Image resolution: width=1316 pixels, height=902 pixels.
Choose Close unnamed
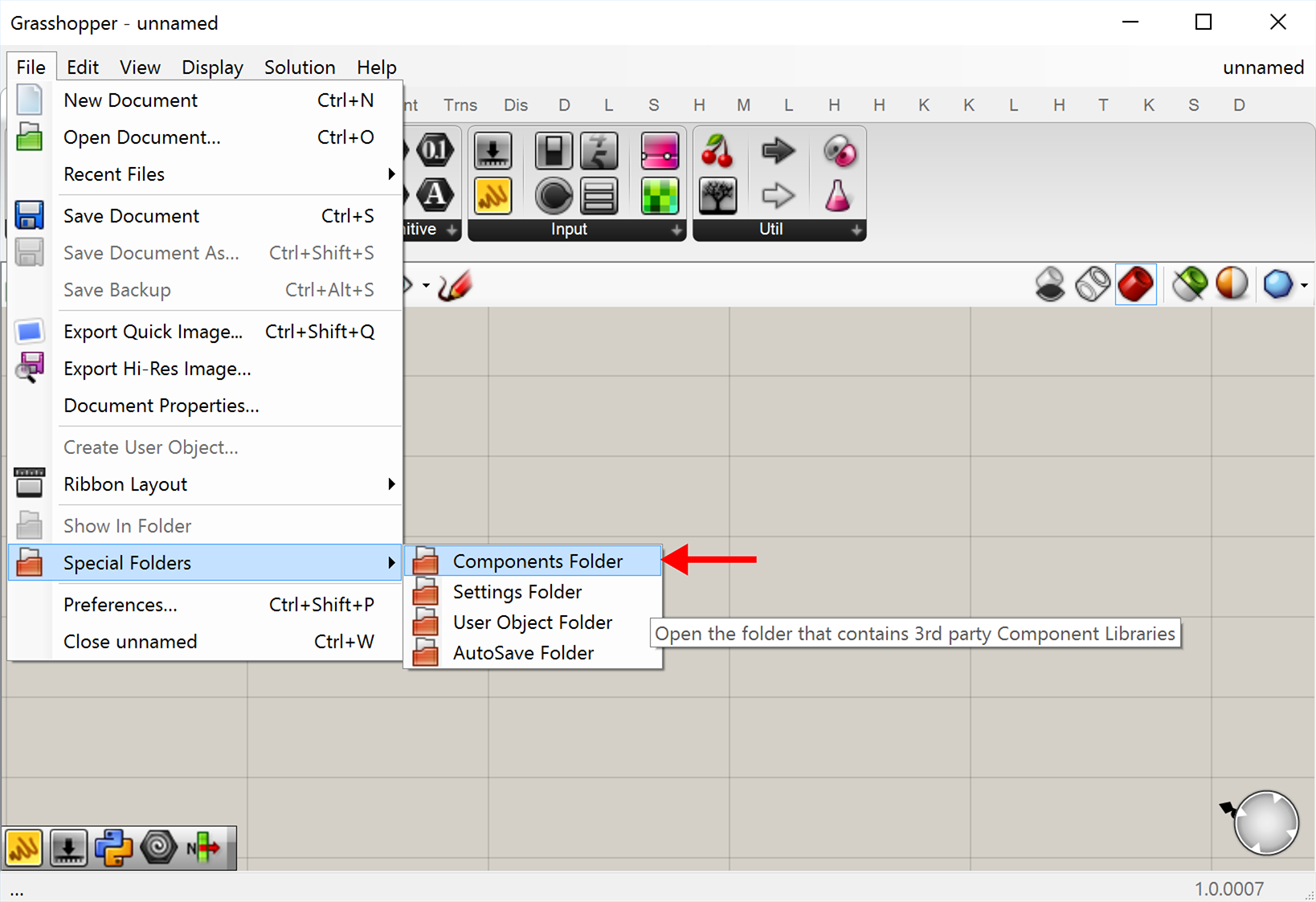[x=206, y=642]
